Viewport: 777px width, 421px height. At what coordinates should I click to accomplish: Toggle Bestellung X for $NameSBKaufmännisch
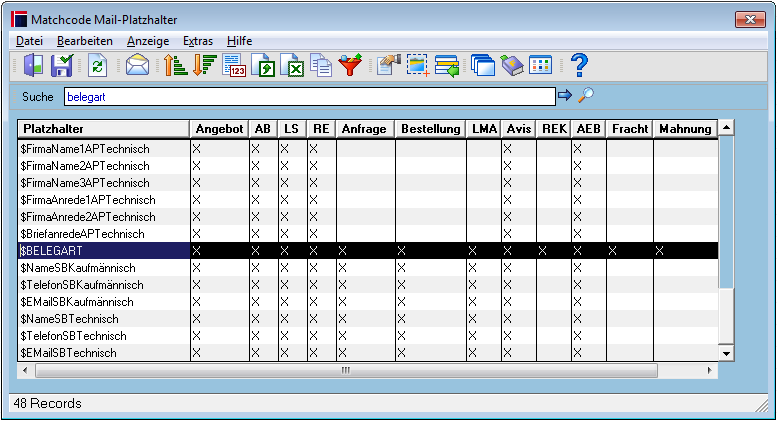[x=401, y=268]
